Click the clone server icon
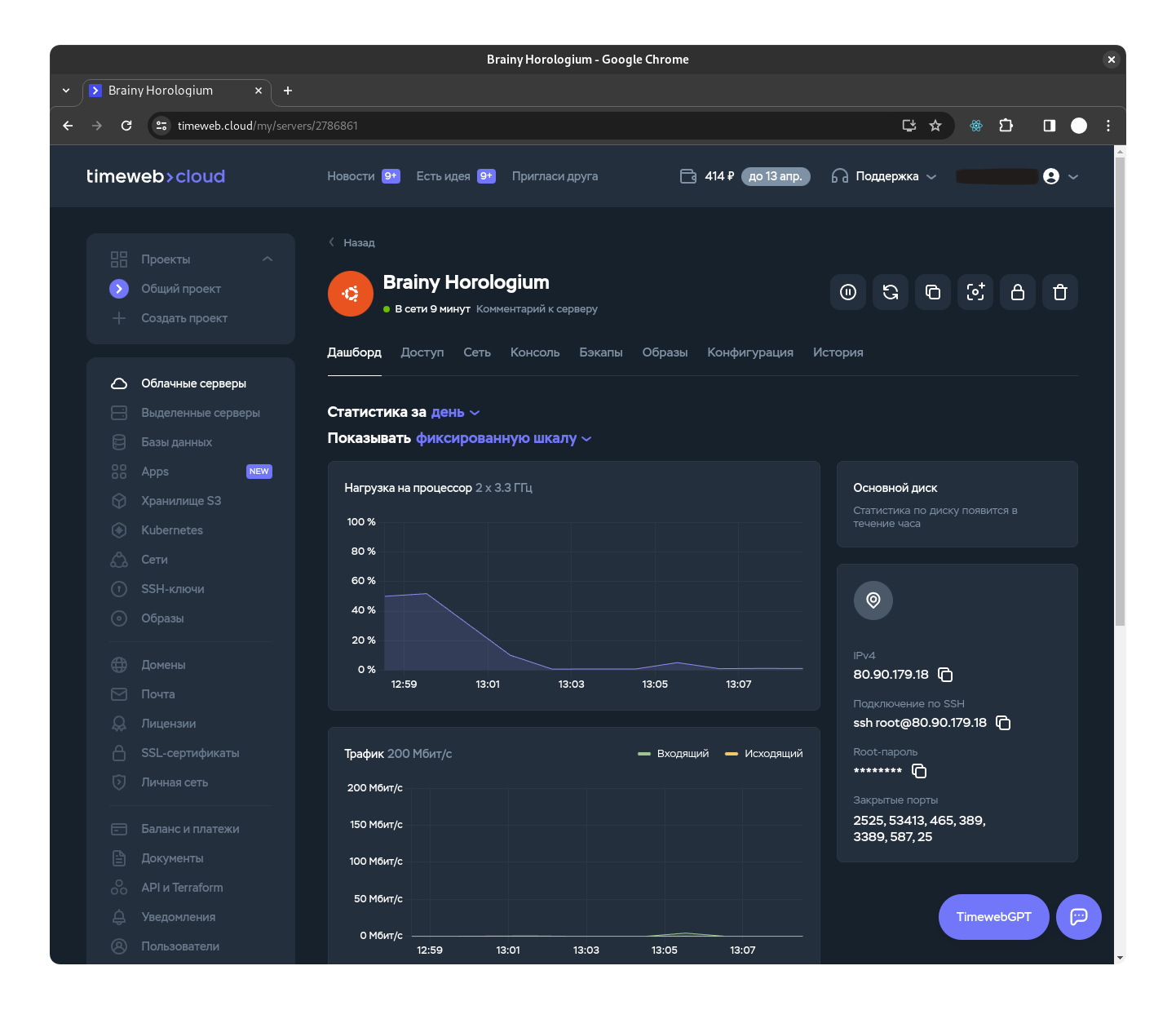This screenshot has width=1176, height=1019. [x=933, y=292]
